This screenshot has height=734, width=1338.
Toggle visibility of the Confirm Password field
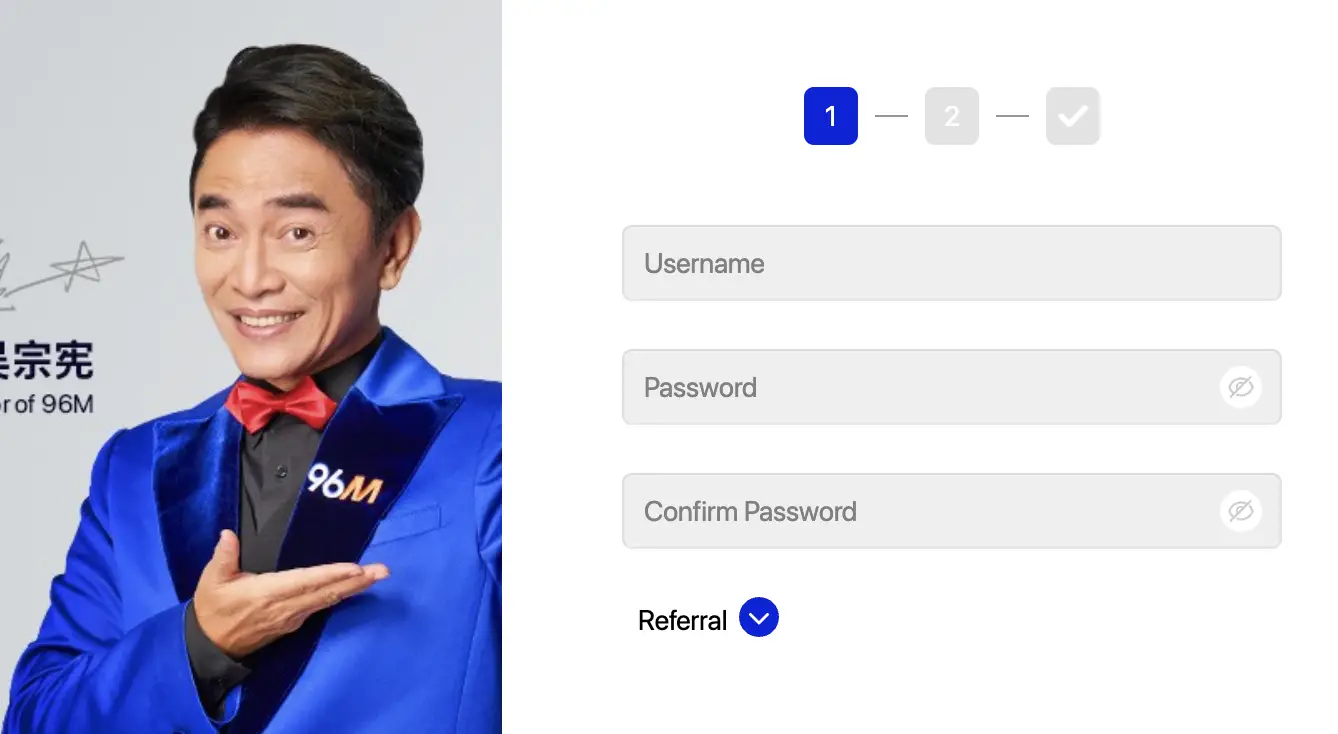pyautogui.click(x=1240, y=511)
